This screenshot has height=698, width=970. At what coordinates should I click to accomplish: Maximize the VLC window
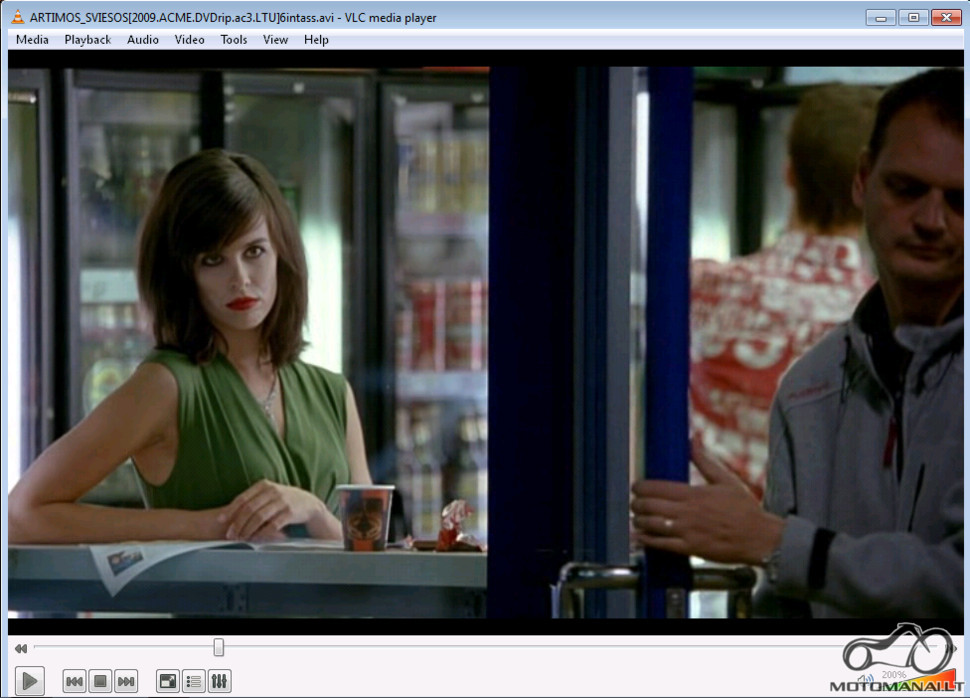(x=913, y=17)
